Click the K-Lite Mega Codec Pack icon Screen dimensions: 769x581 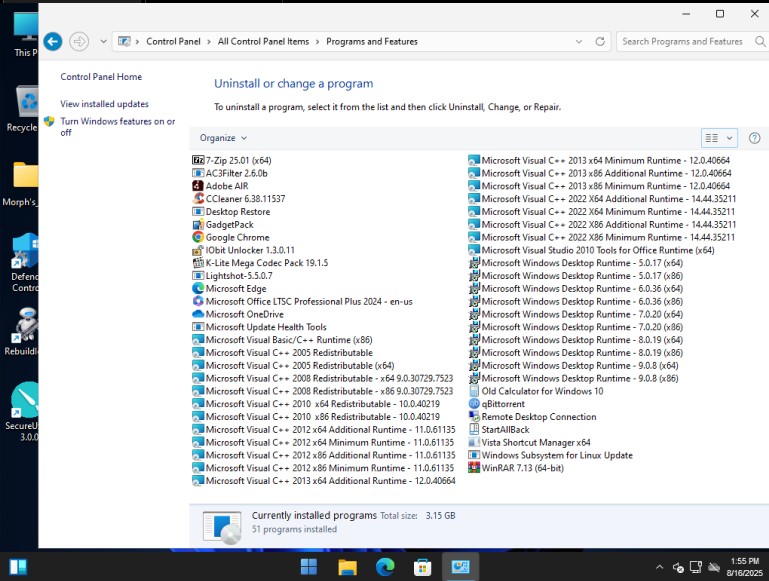click(x=198, y=263)
